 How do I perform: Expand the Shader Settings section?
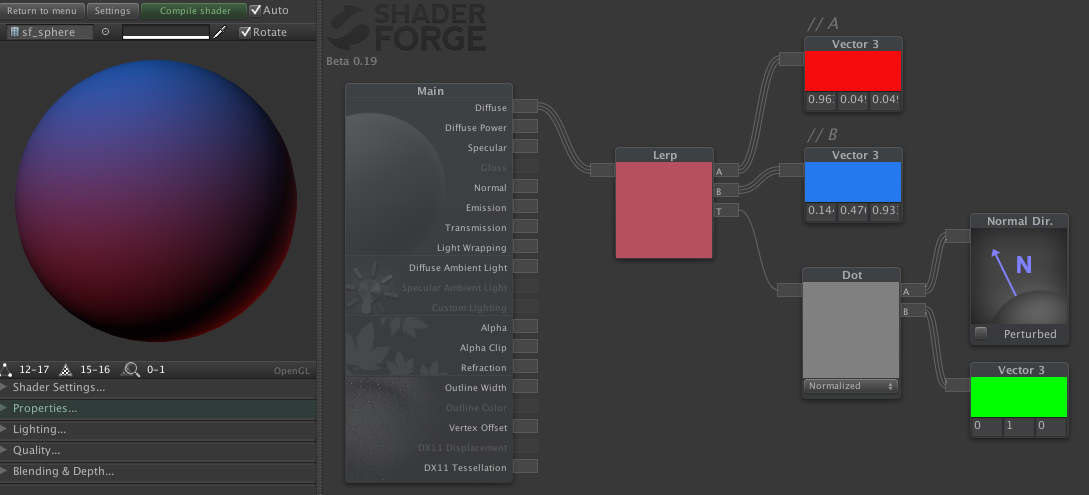58,387
